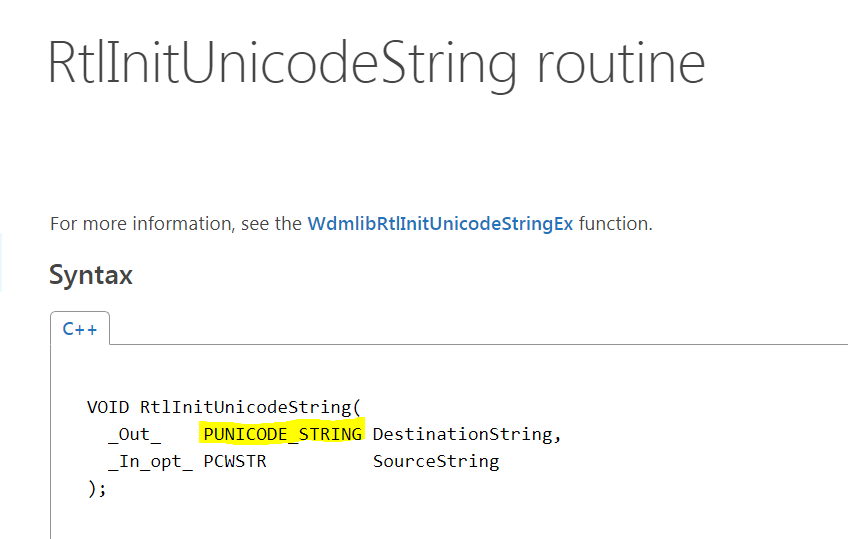The height and width of the screenshot is (539, 848).
Task: Click the word "routine" in the title
Action: [620, 62]
